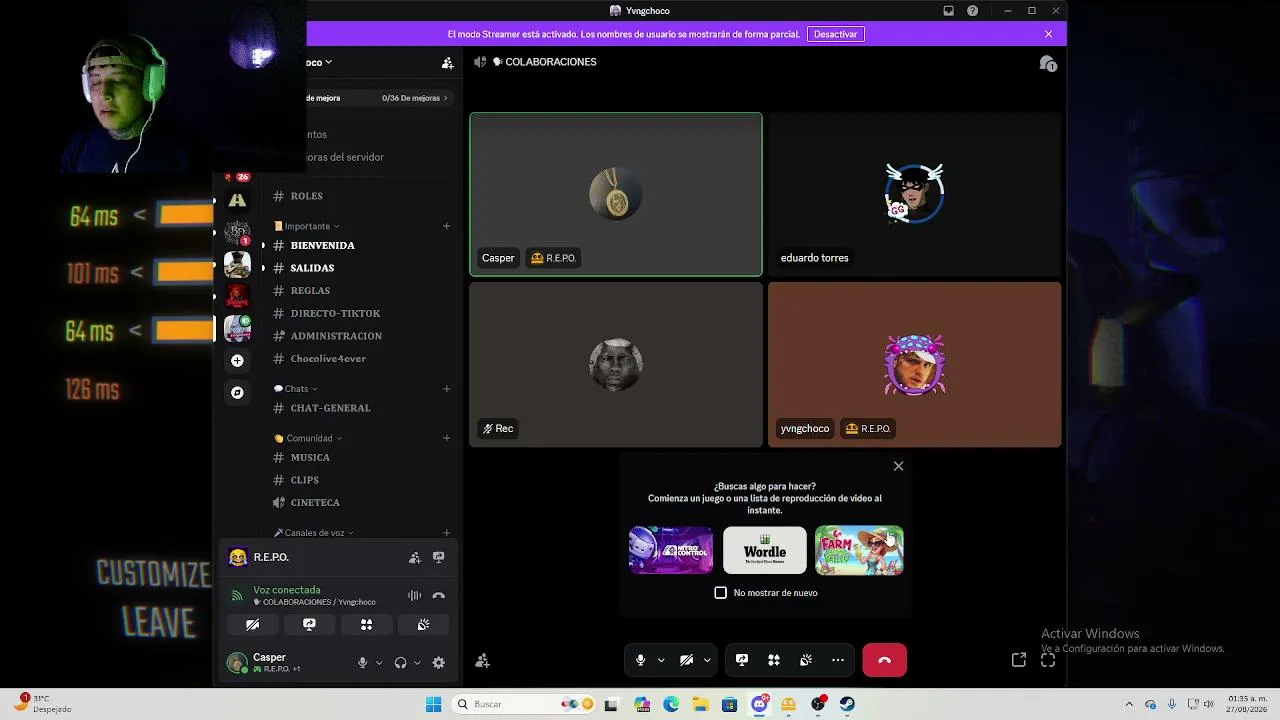Check the 'No mostrar de nuevo' box
Viewport: 1280px width, 720px height.
(721, 593)
